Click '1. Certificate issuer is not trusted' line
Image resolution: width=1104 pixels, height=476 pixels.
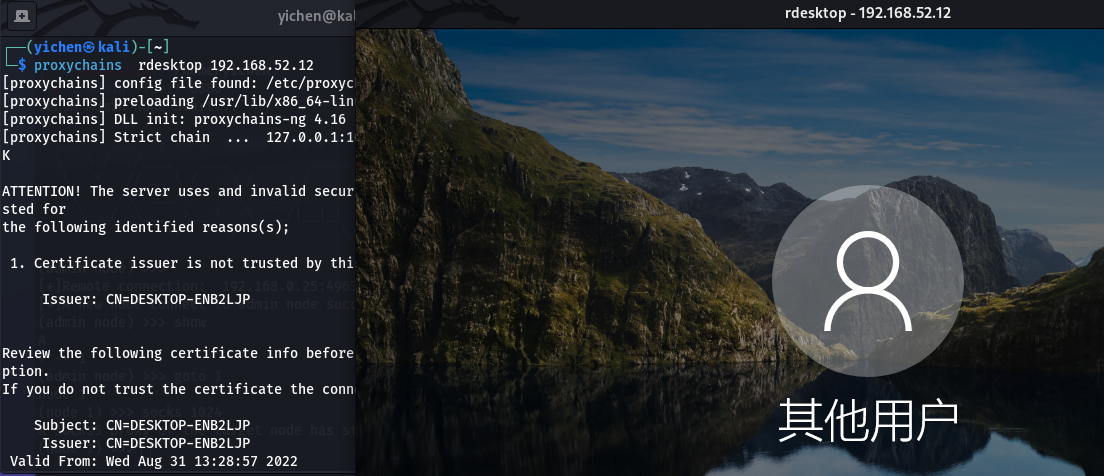tap(183, 263)
